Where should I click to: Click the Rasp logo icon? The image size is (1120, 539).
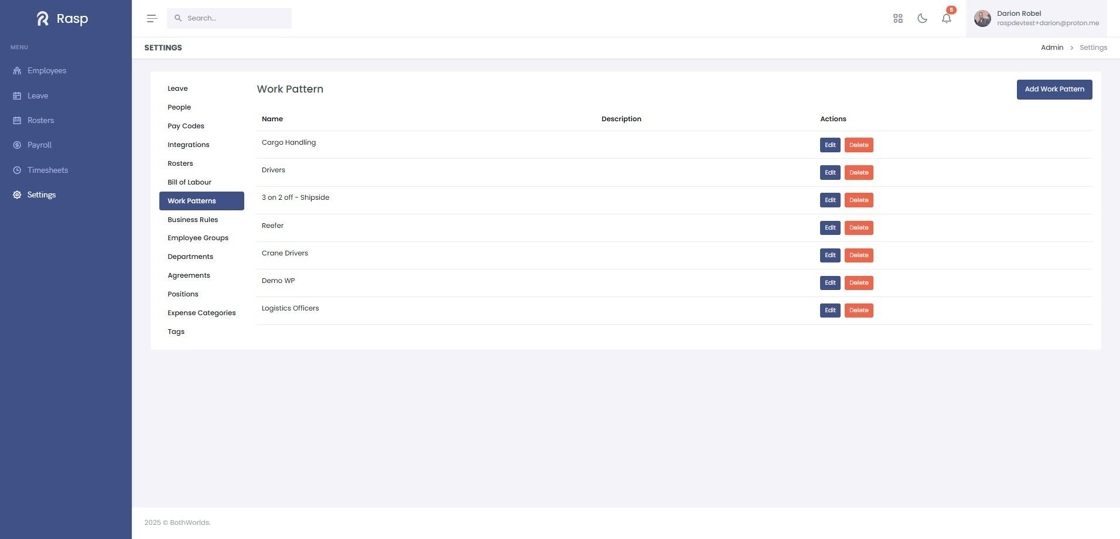pyautogui.click(x=43, y=19)
